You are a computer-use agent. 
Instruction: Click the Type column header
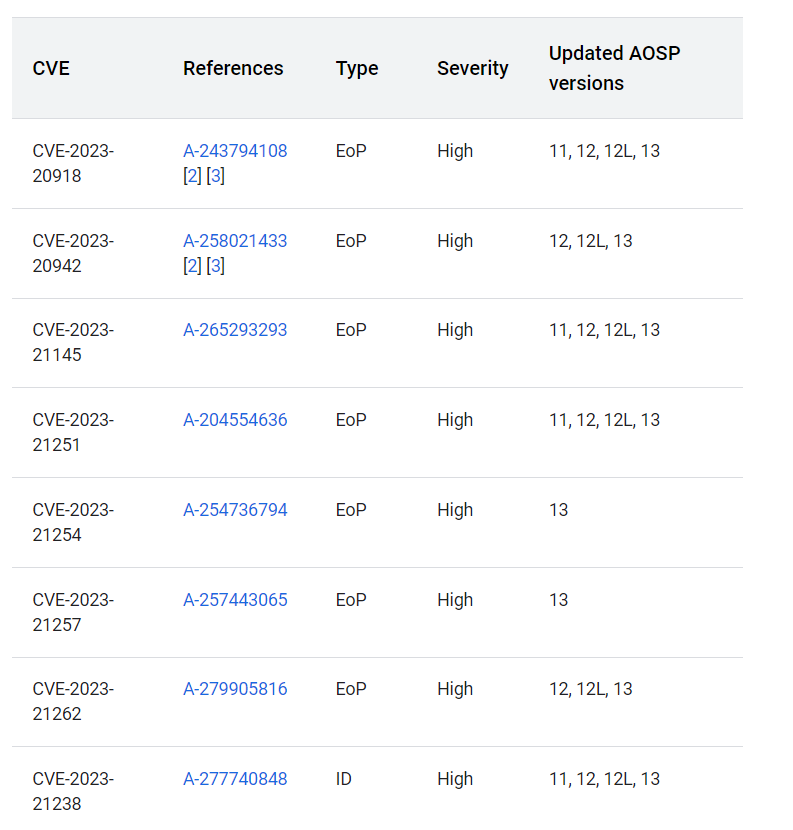pyautogui.click(x=357, y=68)
